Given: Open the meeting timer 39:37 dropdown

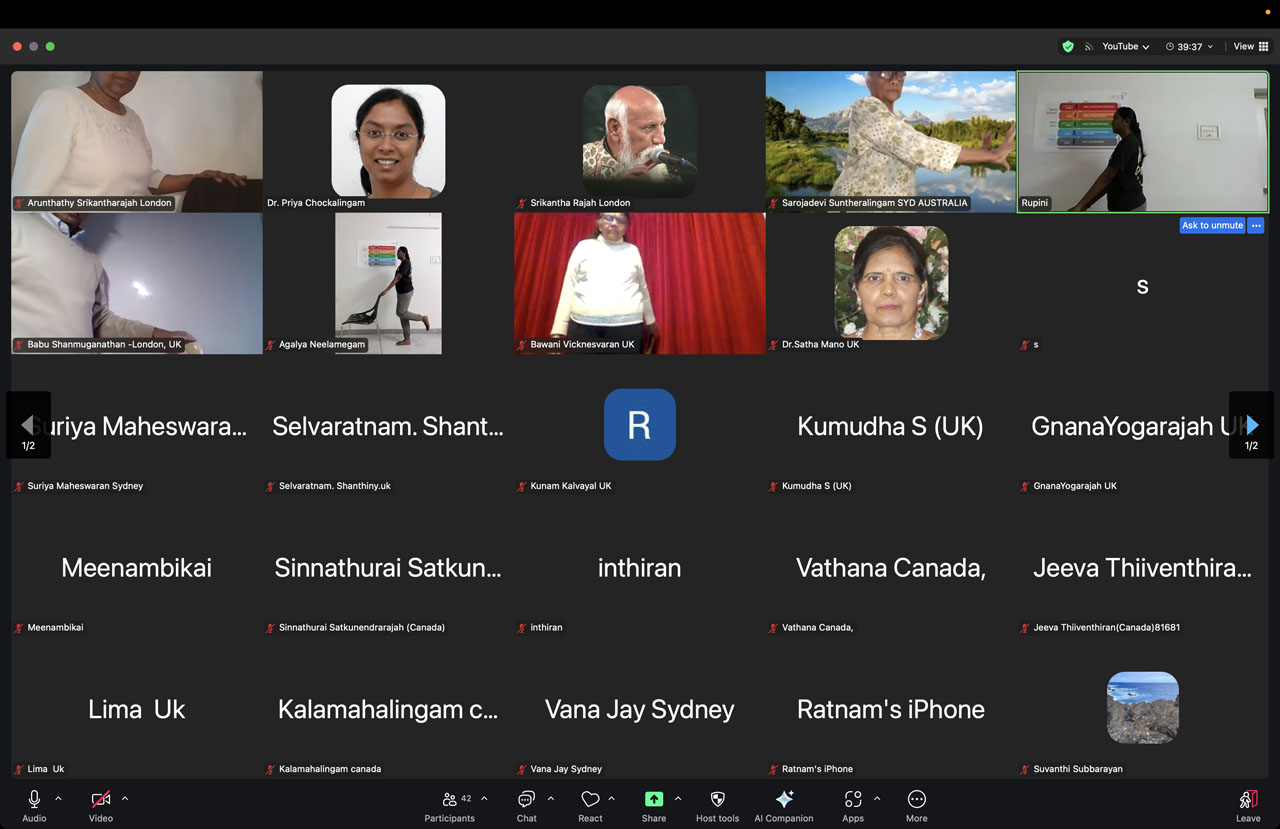Looking at the screenshot, I should (x=1189, y=46).
